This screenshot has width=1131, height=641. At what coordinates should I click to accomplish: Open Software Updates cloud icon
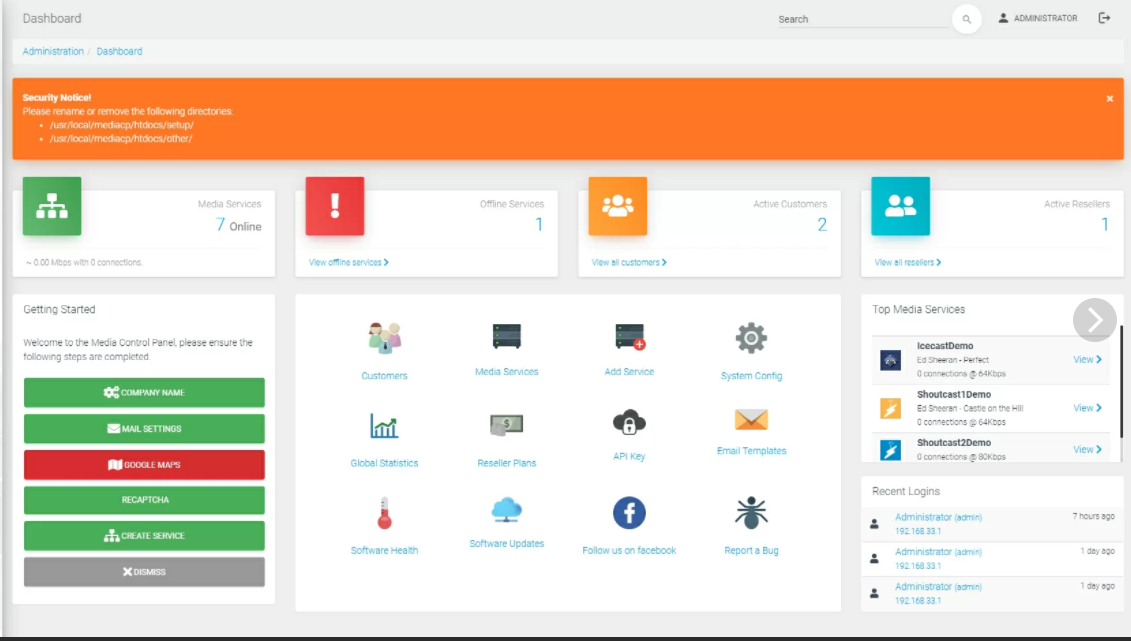pos(507,511)
